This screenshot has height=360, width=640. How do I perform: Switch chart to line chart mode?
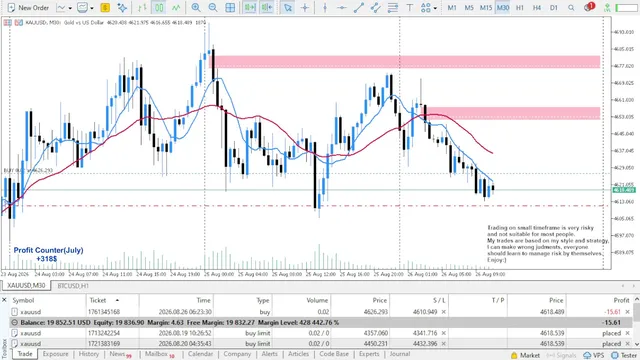(176, 8)
